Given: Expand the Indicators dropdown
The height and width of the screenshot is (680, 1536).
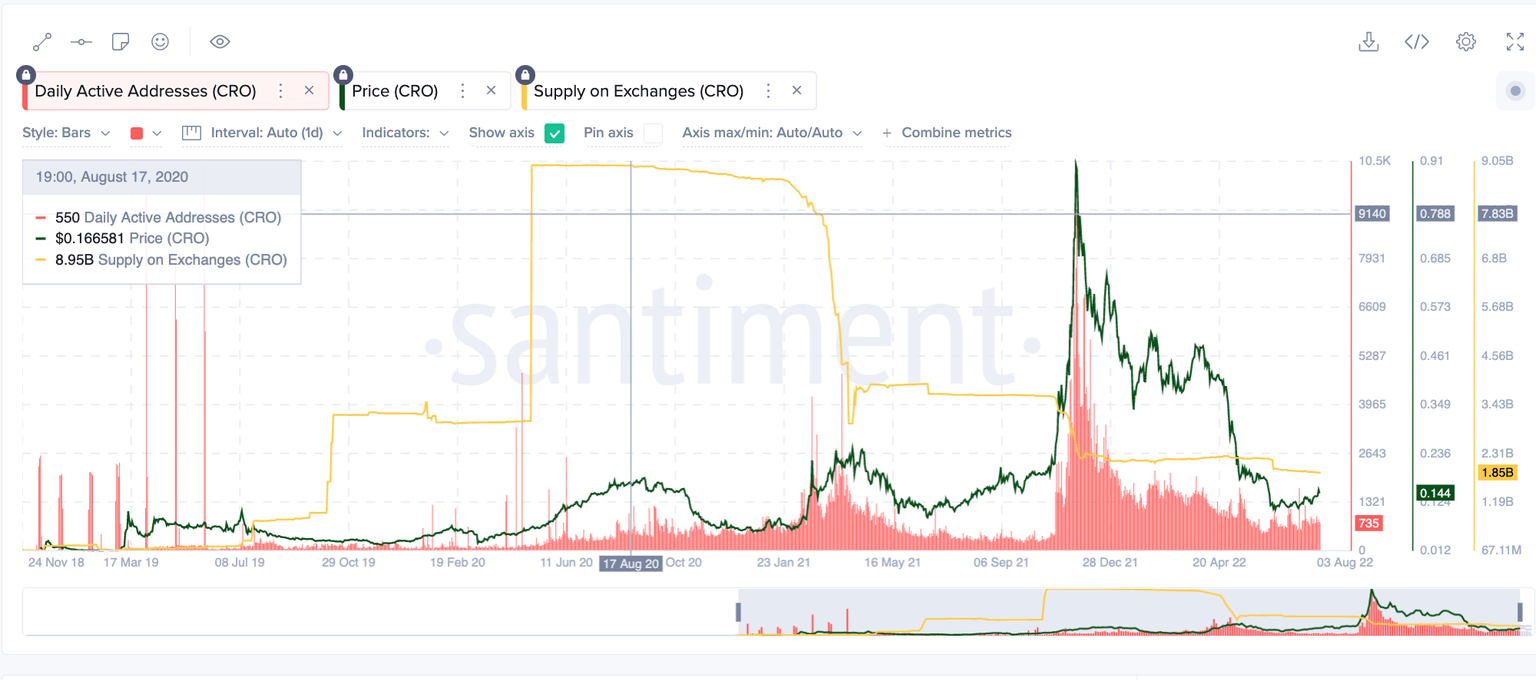Looking at the screenshot, I should coord(405,132).
